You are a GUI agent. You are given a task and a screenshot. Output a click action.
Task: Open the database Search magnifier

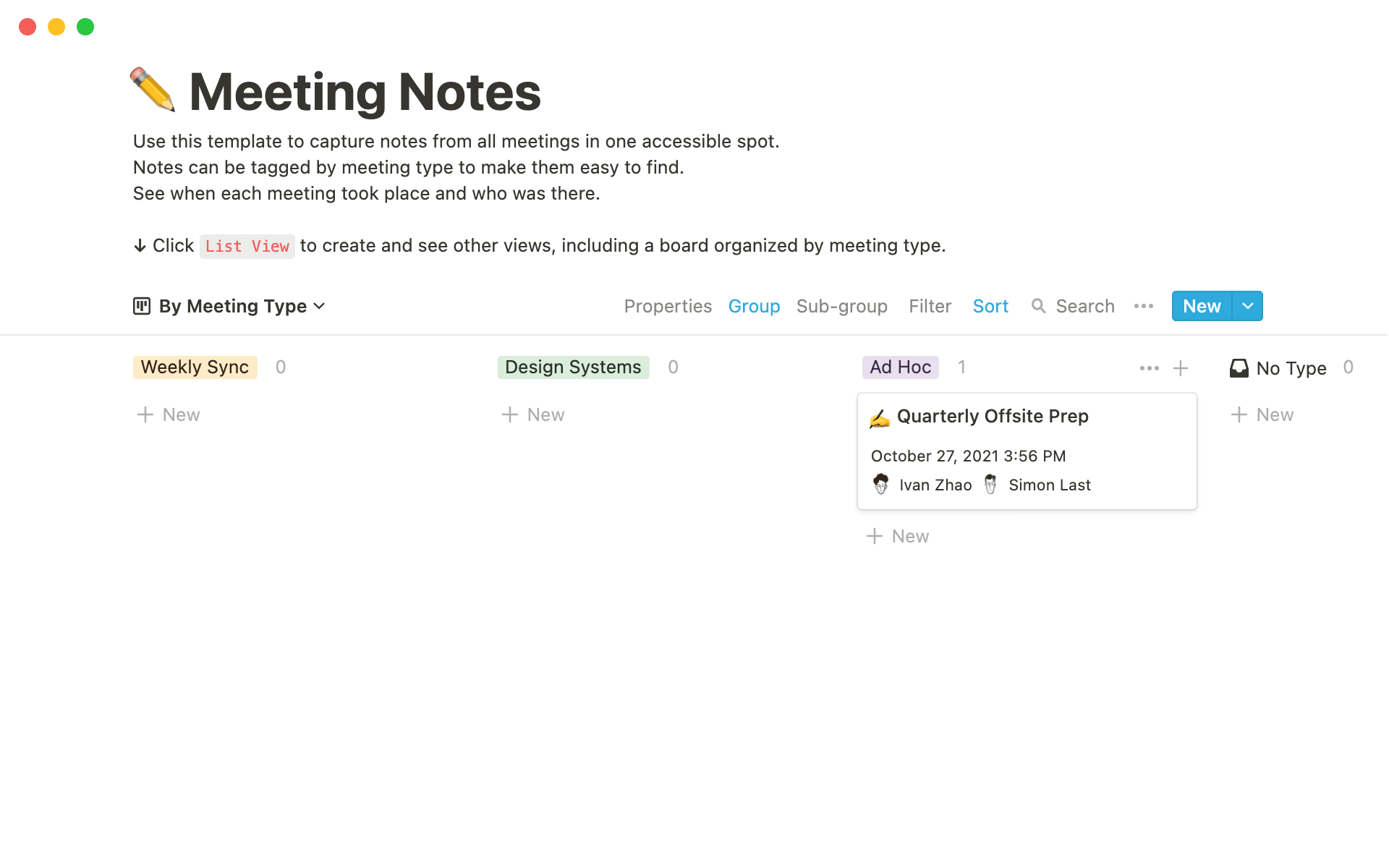(1039, 306)
